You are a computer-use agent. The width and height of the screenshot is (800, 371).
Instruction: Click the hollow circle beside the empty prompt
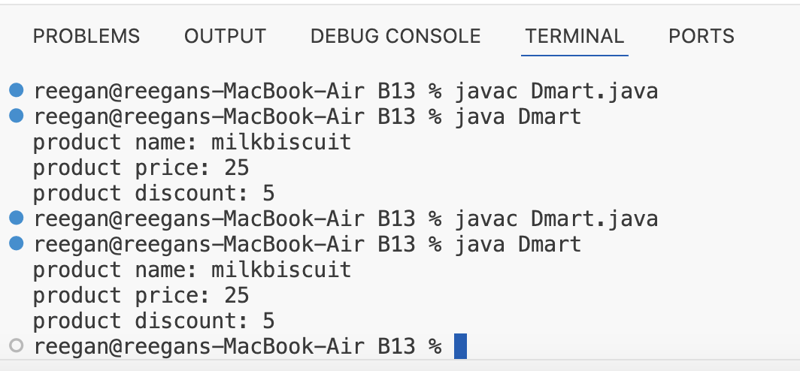[16, 345]
